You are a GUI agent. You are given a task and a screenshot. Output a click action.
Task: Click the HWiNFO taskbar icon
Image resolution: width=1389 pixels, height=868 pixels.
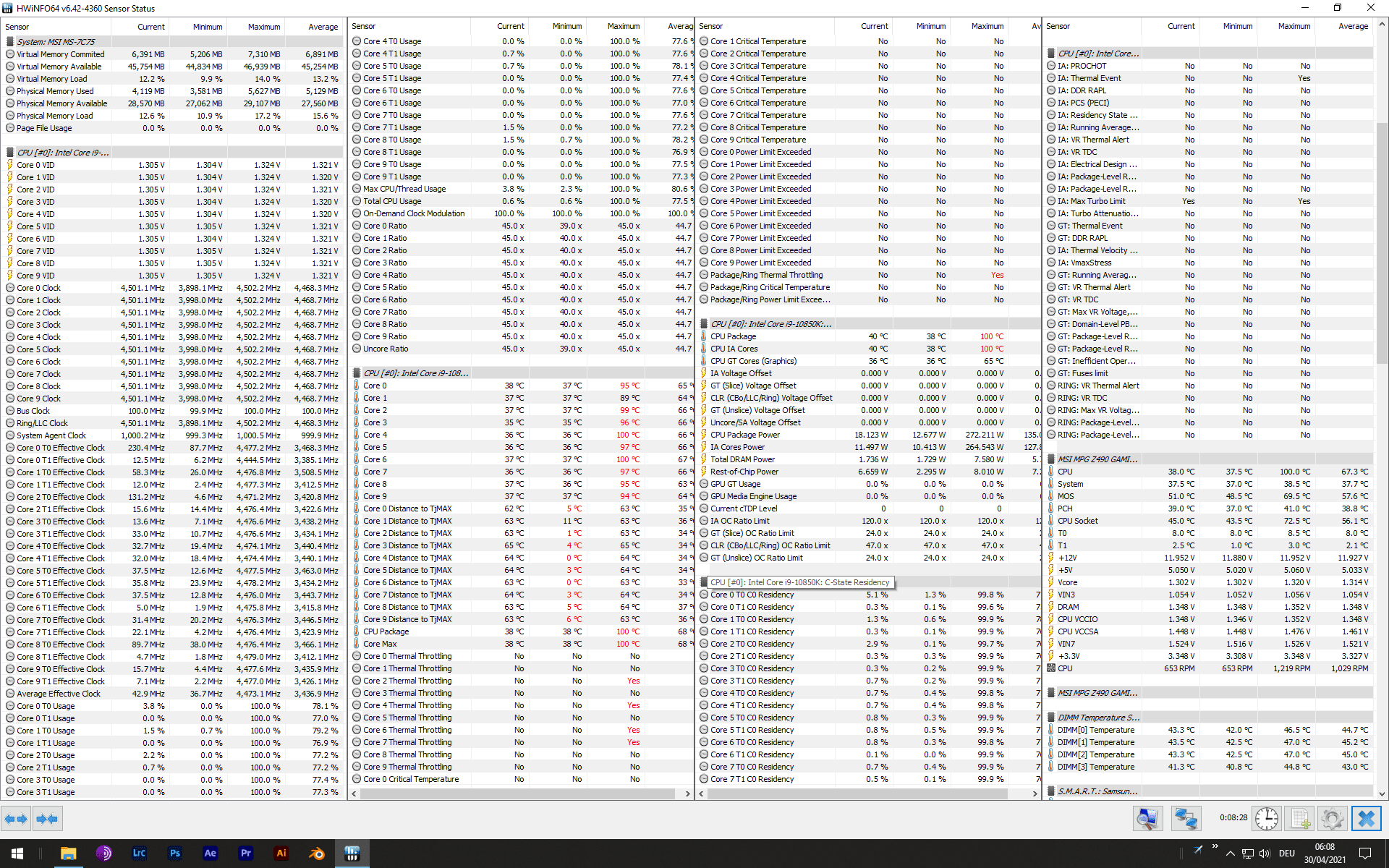tap(352, 854)
